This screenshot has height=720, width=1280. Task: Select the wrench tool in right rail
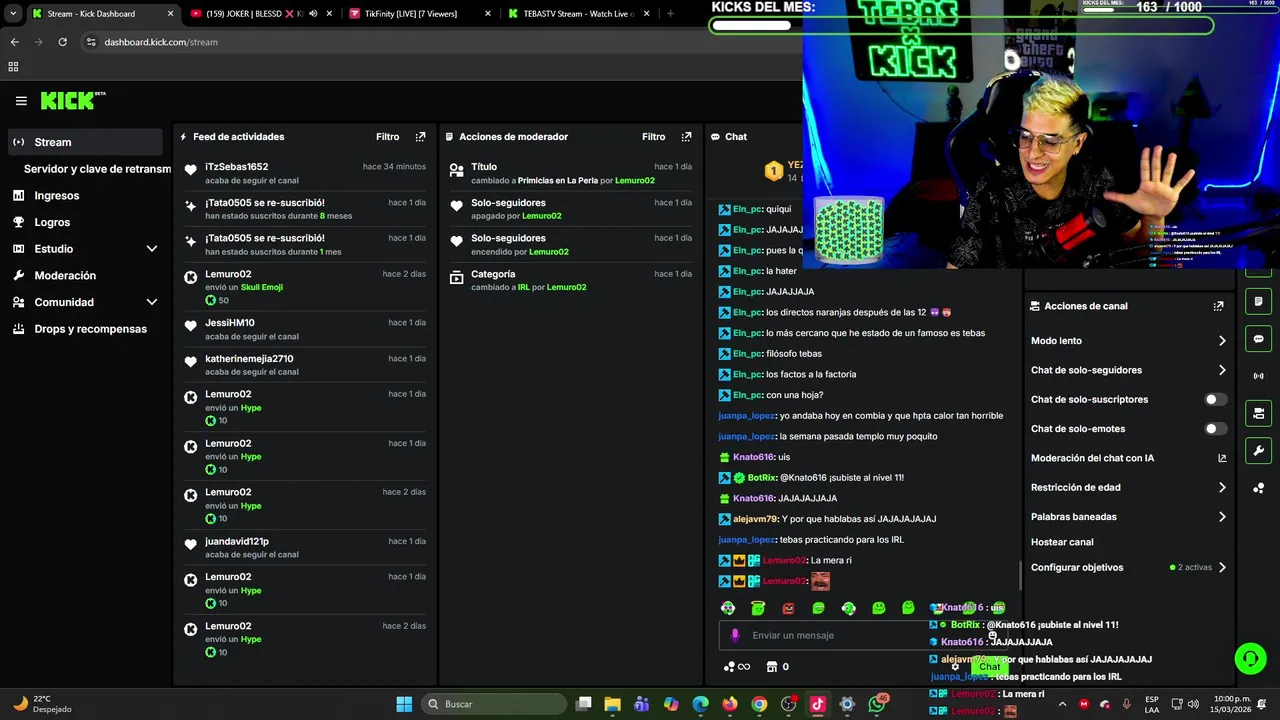tap(1258, 450)
